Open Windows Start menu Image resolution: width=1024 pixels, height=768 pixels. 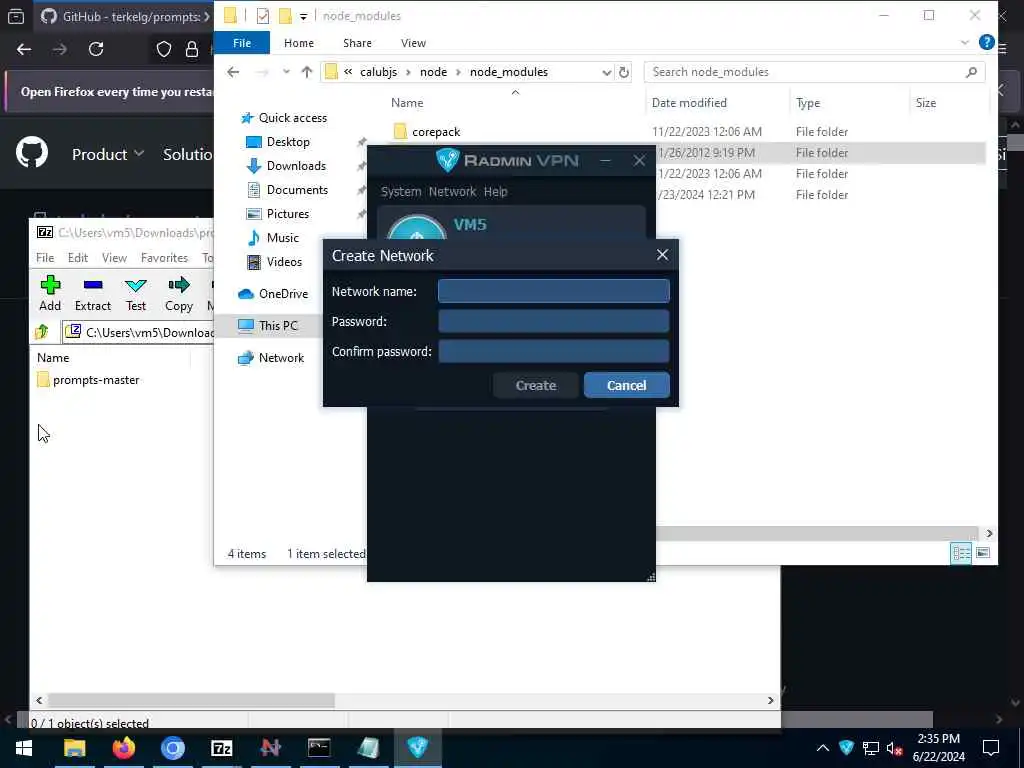click(24, 748)
